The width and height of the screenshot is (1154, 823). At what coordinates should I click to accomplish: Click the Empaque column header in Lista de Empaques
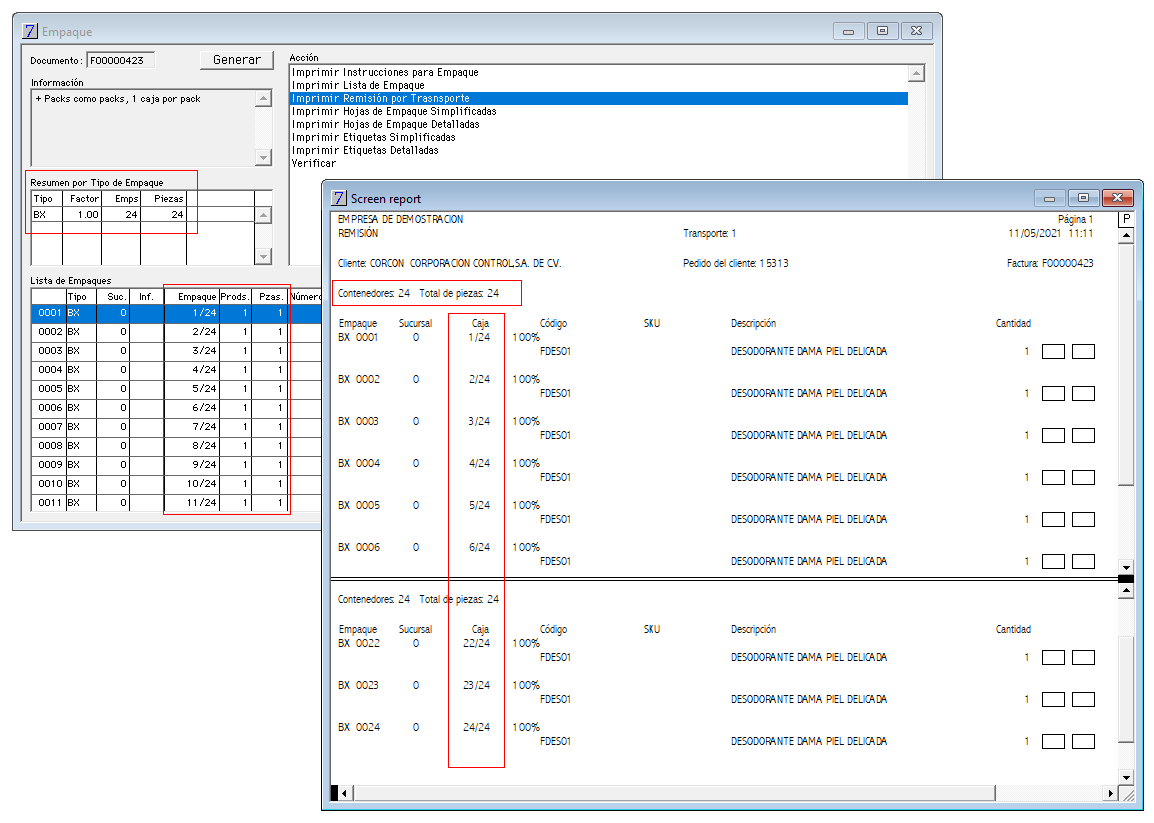(x=191, y=297)
